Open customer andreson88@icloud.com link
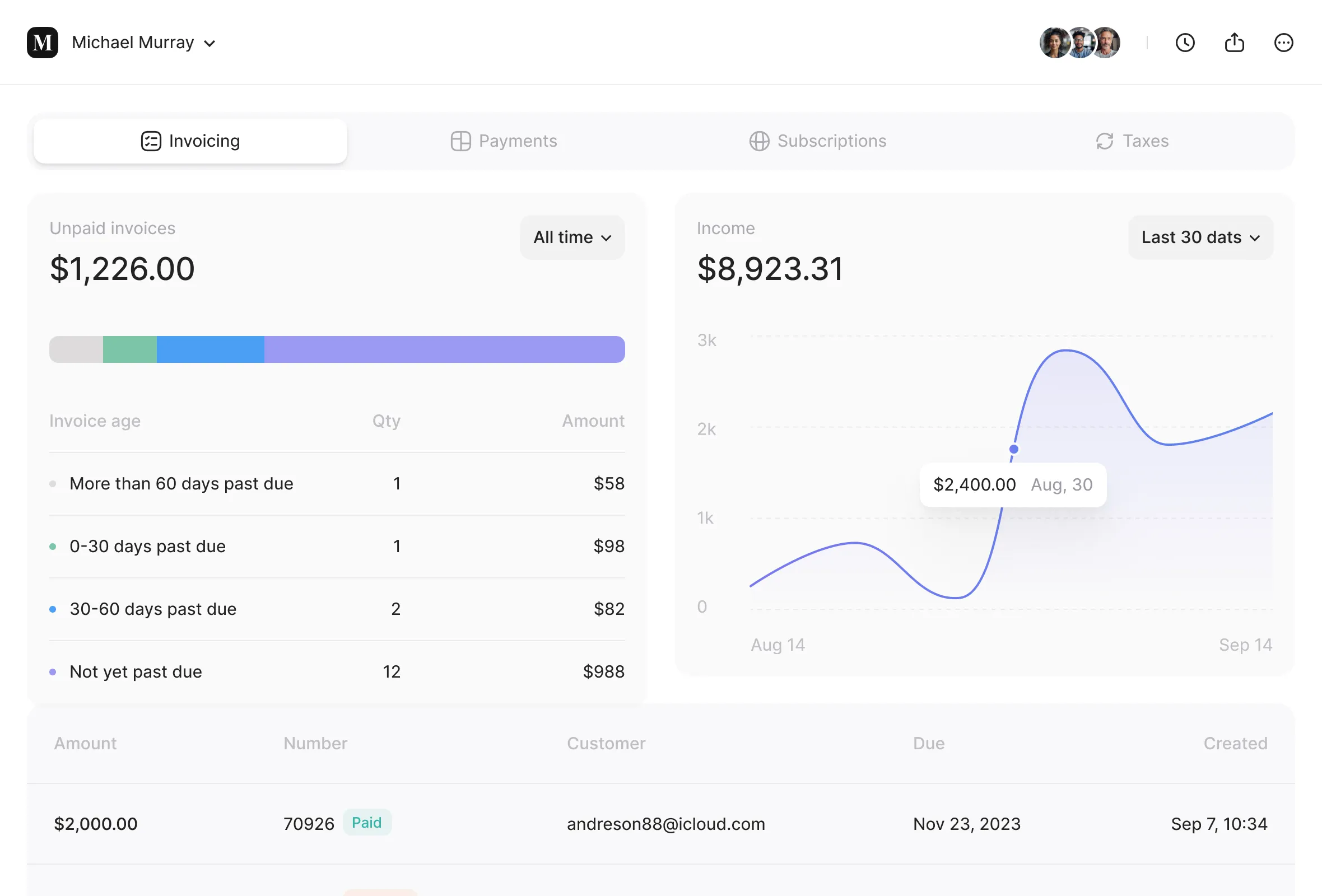This screenshot has width=1322, height=896. [x=665, y=824]
